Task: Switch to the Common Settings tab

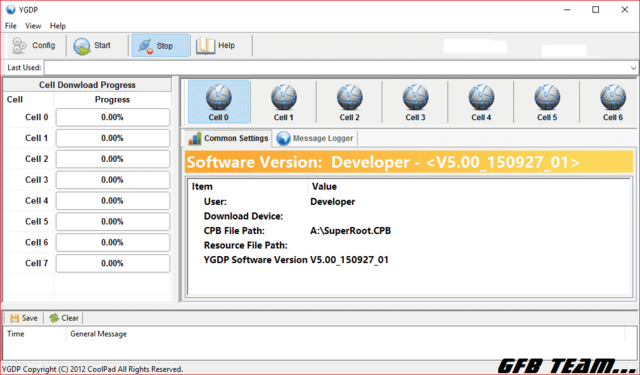Action: click(x=228, y=138)
